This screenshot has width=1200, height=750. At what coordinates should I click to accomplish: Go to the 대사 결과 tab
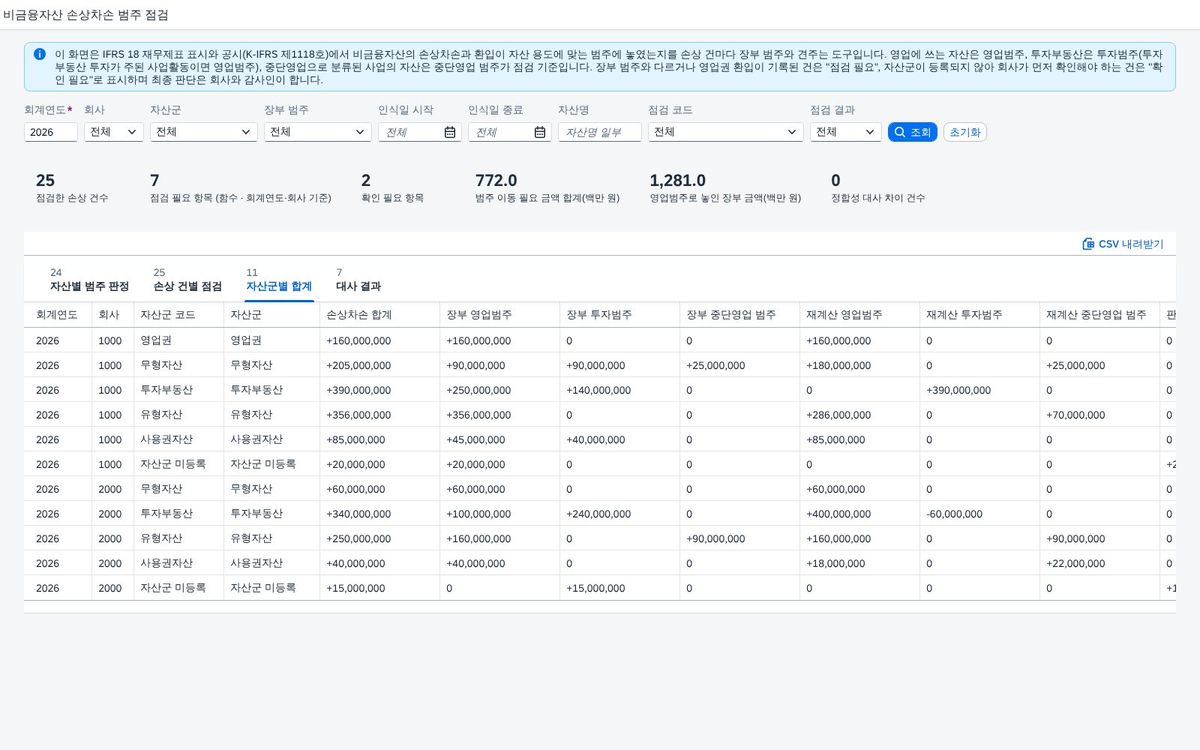pos(359,280)
